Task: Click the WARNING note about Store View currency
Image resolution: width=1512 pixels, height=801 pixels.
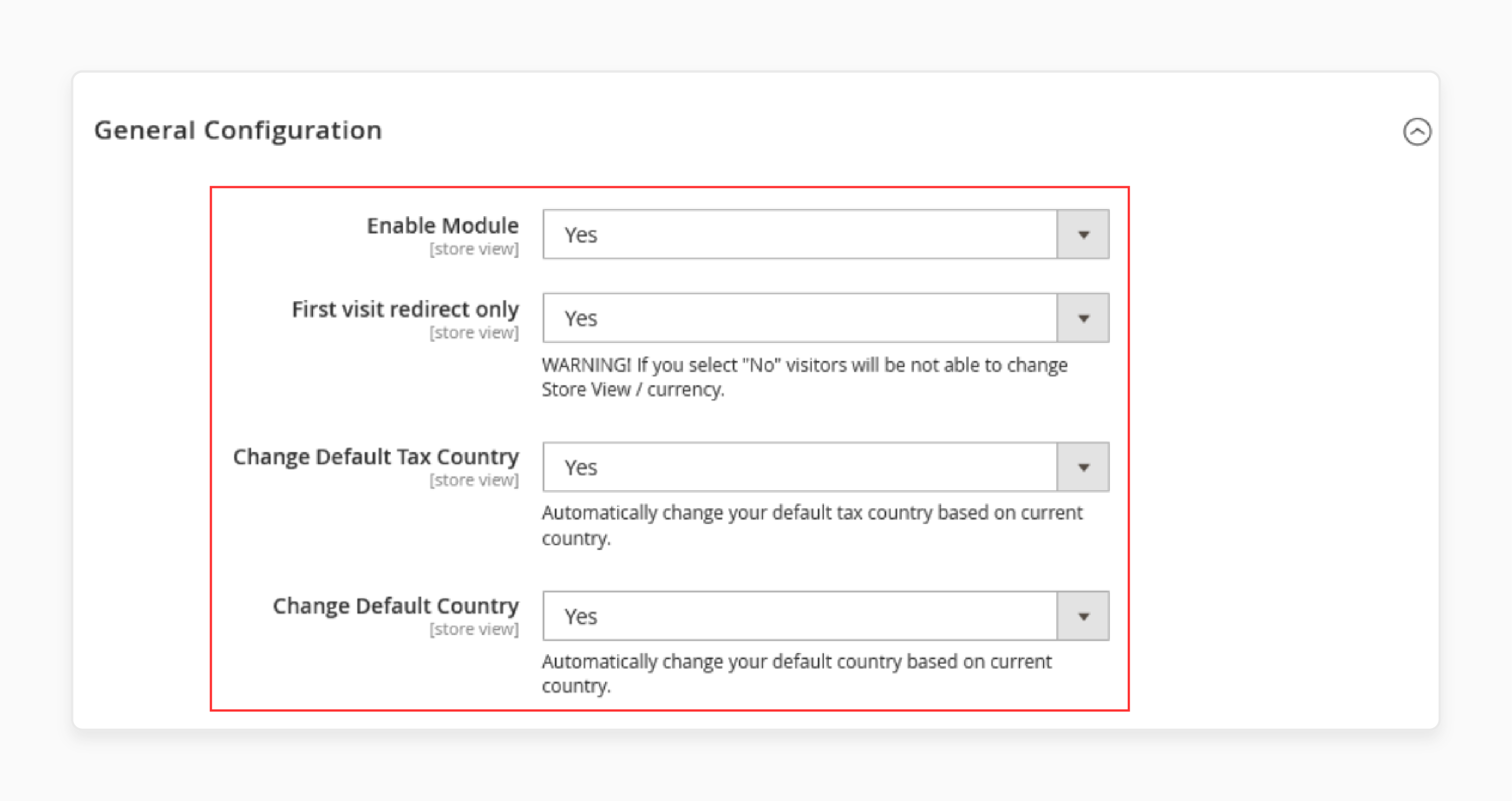Action: (x=804, y=377)
